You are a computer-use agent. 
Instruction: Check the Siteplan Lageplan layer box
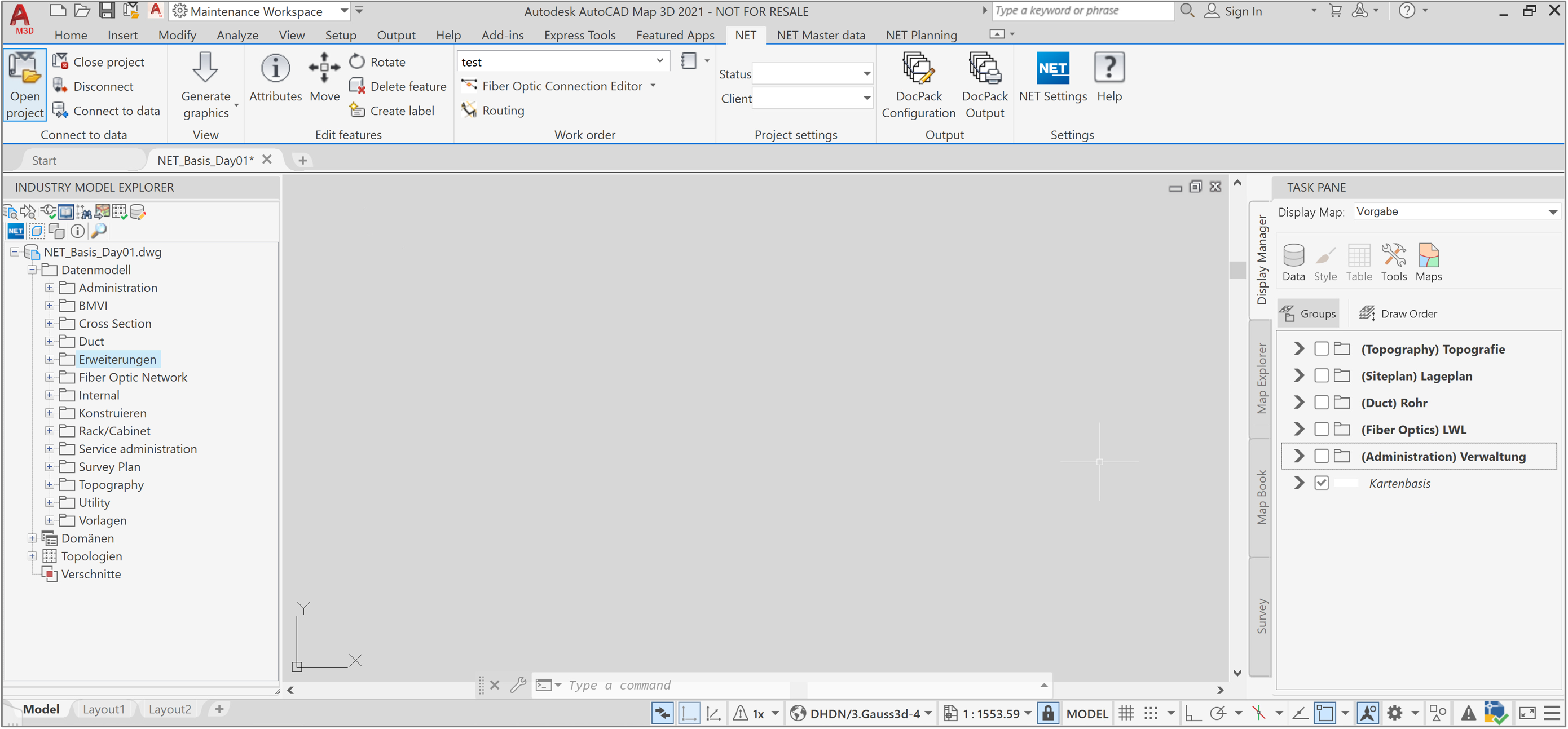1321,375
